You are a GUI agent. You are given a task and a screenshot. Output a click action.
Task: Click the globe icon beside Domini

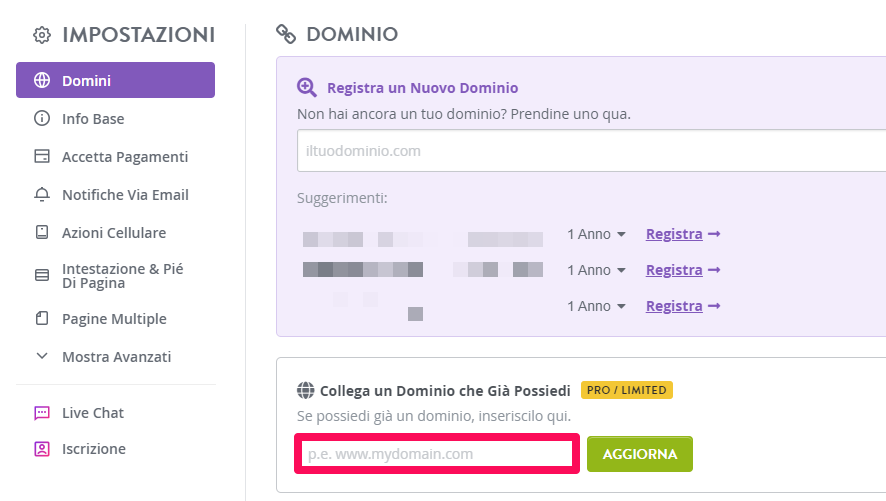pos(42,80)
